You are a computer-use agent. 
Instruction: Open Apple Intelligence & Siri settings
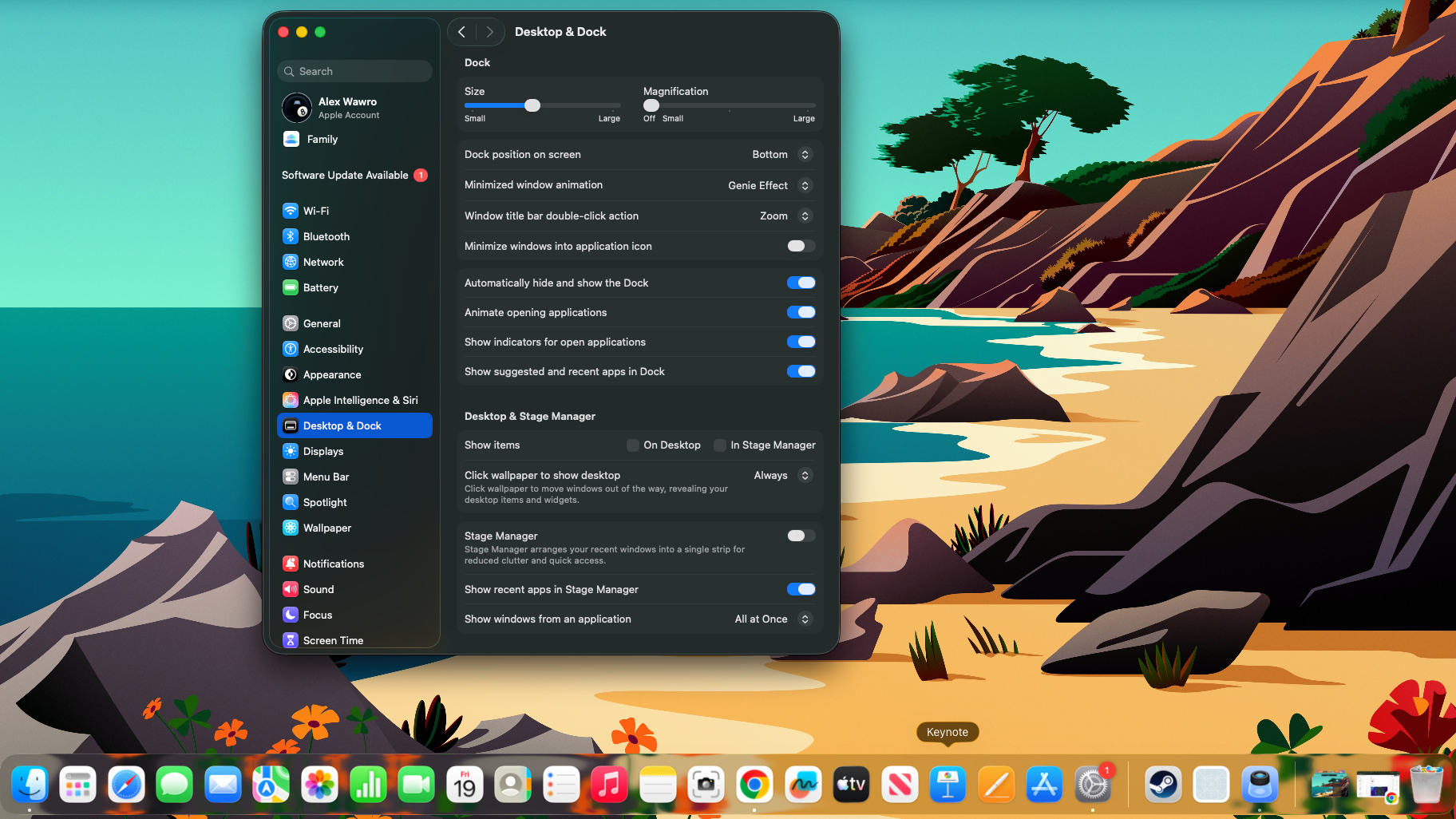[x=361, y=400]
